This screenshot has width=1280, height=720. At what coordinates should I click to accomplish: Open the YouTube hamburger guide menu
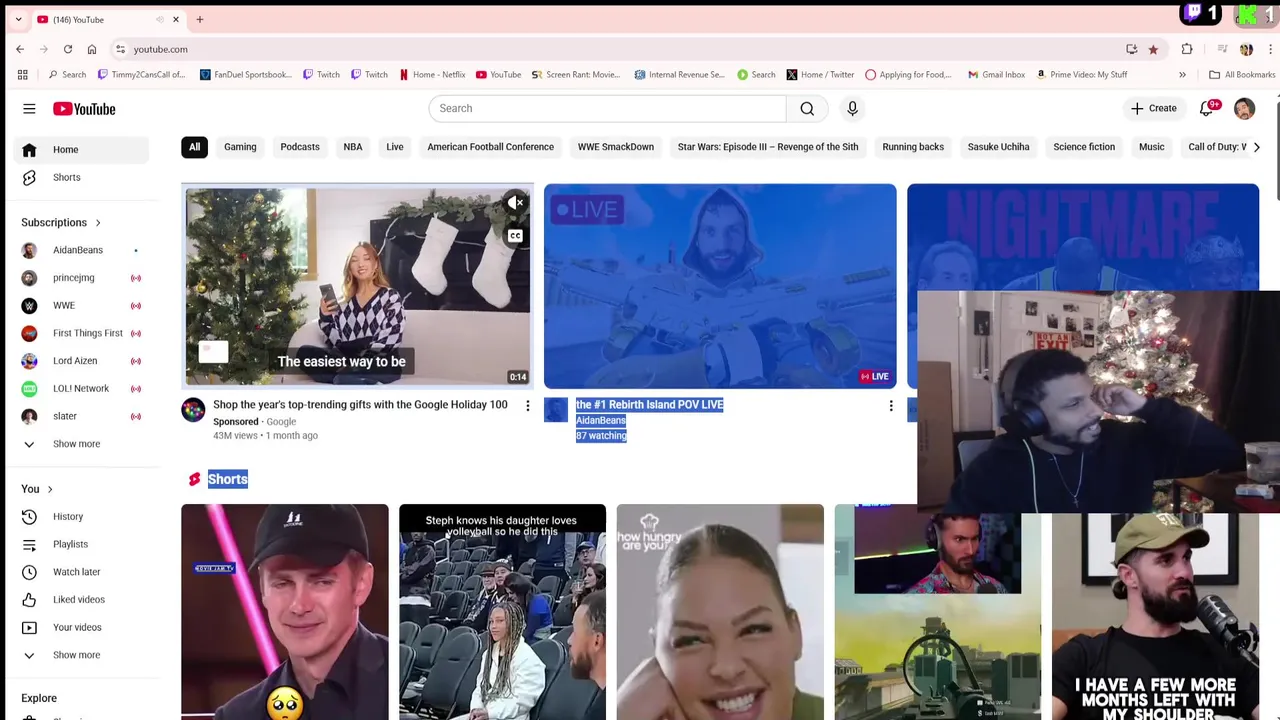[x=29, y=109]
